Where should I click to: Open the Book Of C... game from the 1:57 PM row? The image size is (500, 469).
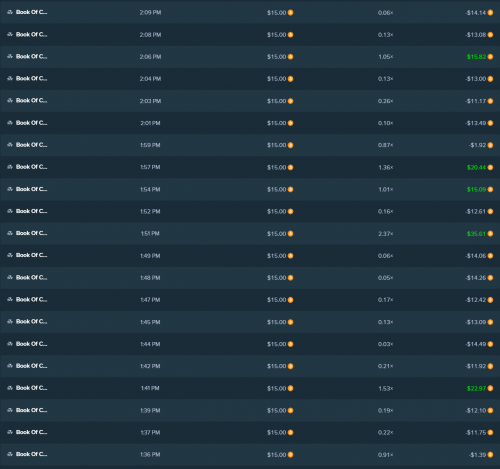(x=31, y=167)
